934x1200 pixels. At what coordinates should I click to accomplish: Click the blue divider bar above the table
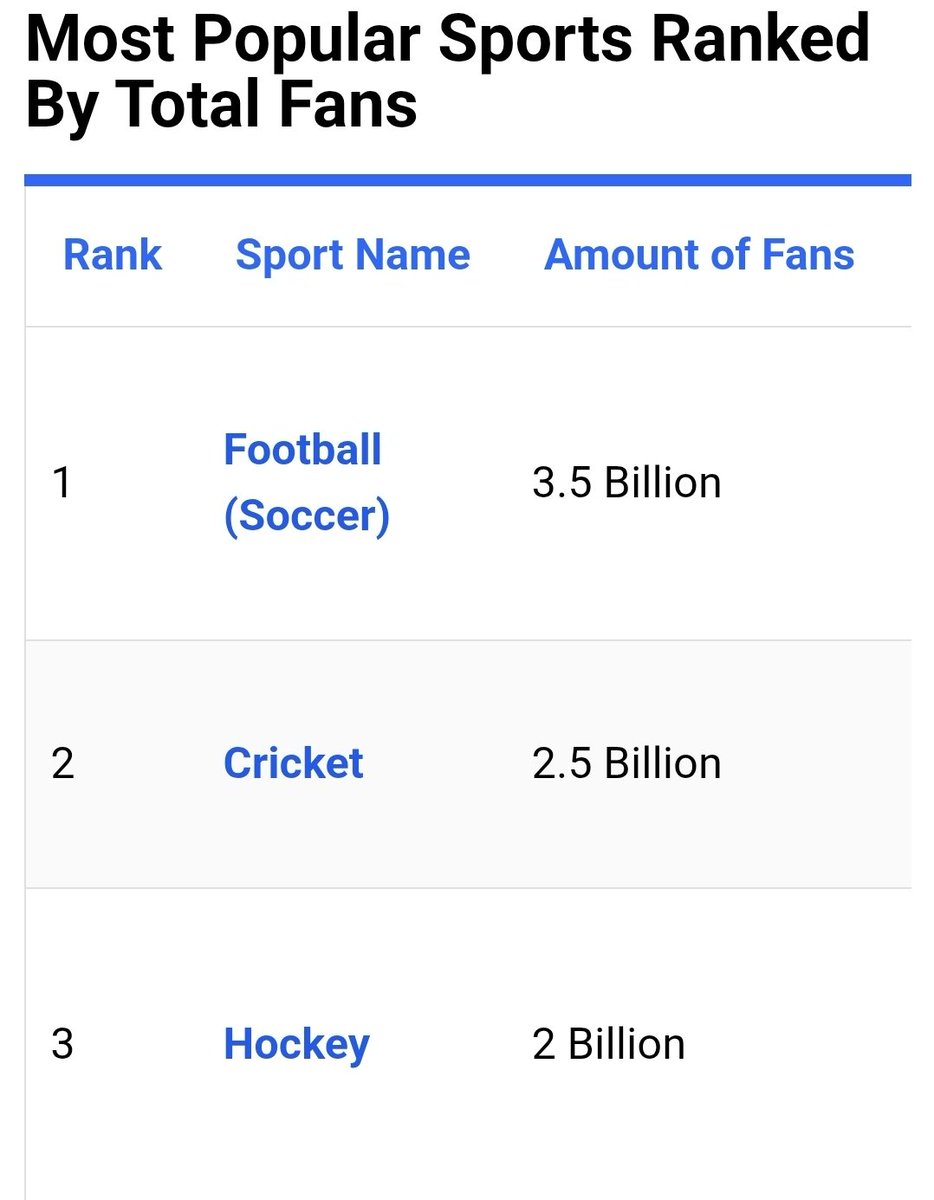pyautogui.click(x=468, y=180)
